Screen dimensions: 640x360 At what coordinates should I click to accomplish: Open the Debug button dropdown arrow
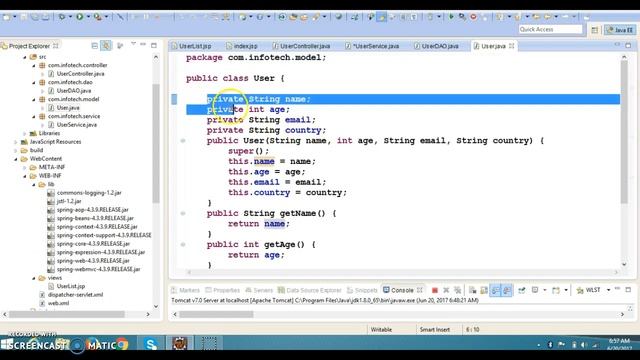point(70,17)
